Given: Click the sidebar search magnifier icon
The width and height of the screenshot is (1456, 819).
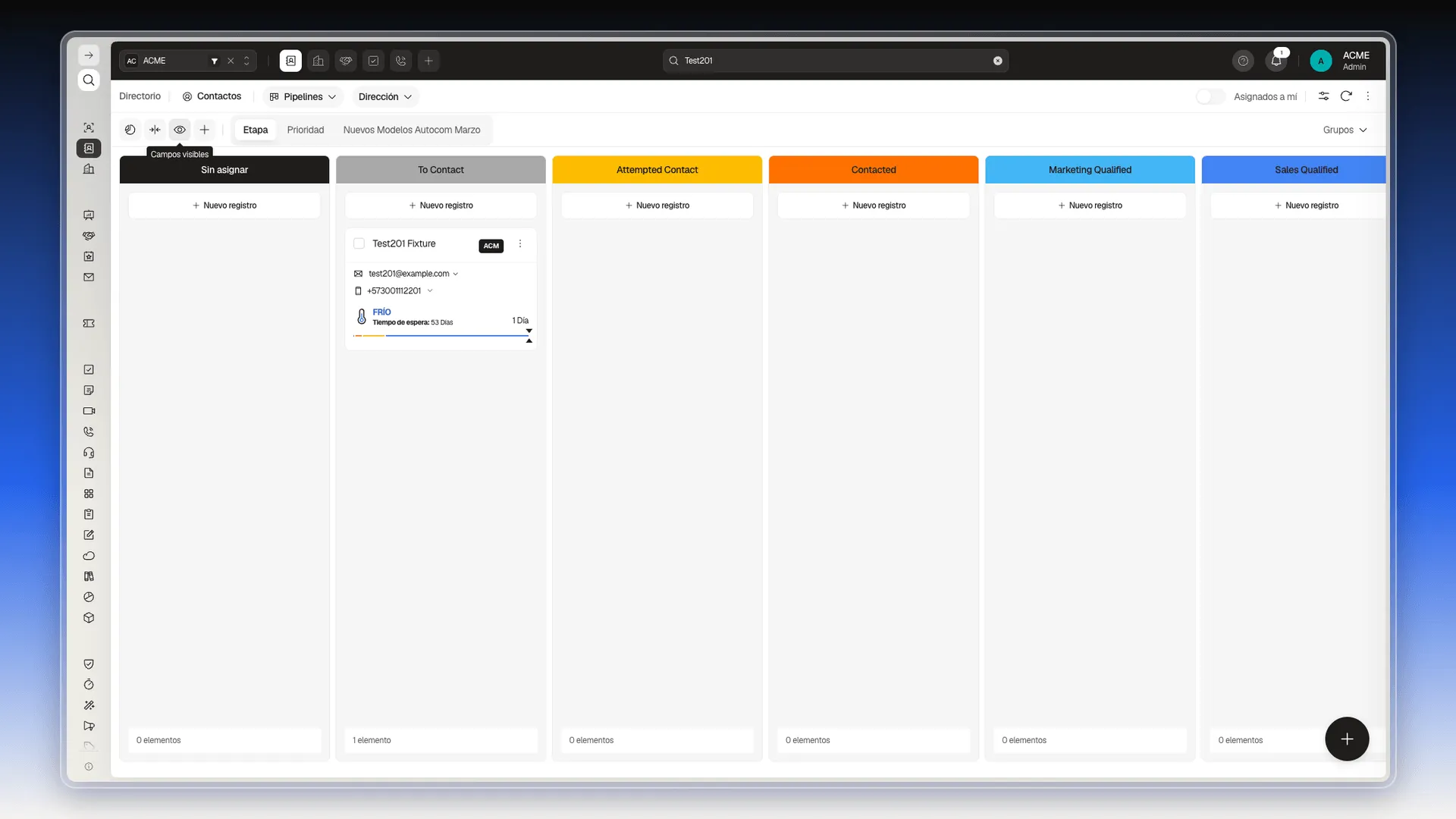Looking at the screenshot, I should (89, 80).
